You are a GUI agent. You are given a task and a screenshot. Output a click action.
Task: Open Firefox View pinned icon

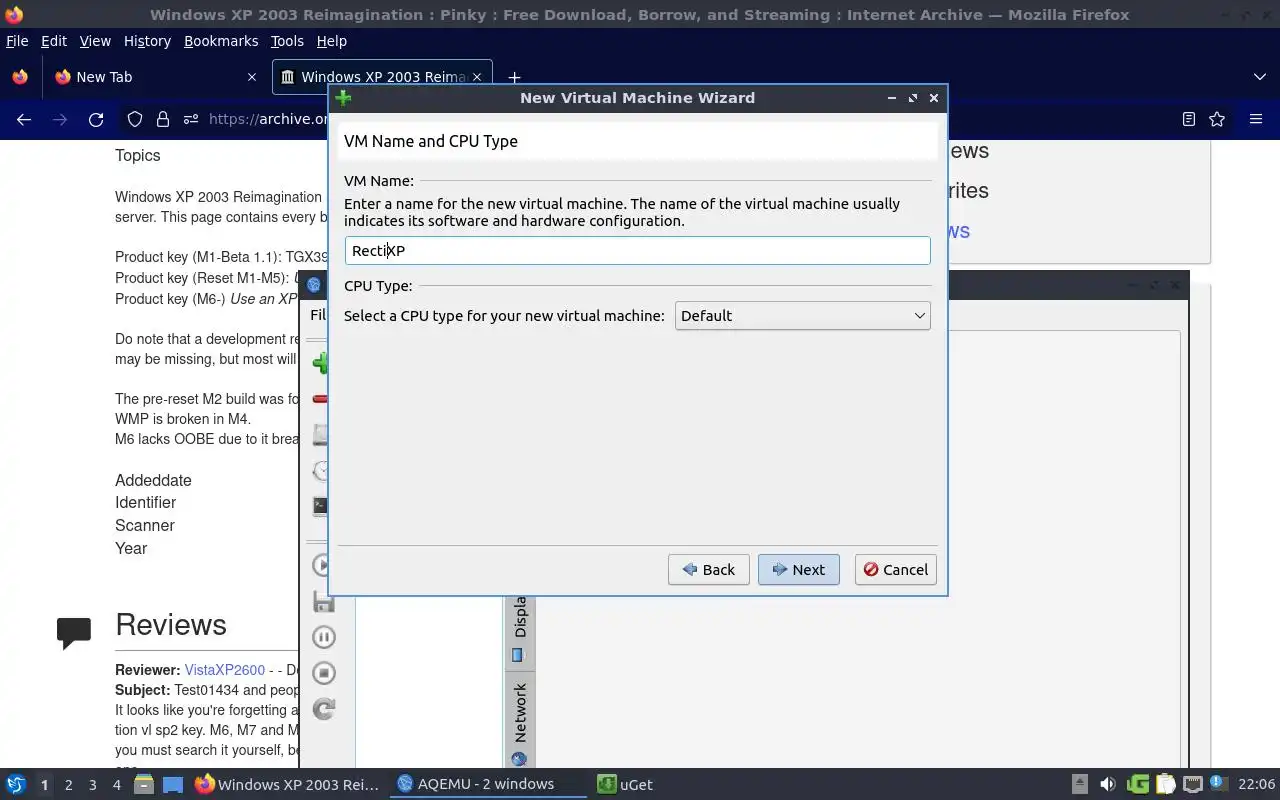click(x=20, y=77)
